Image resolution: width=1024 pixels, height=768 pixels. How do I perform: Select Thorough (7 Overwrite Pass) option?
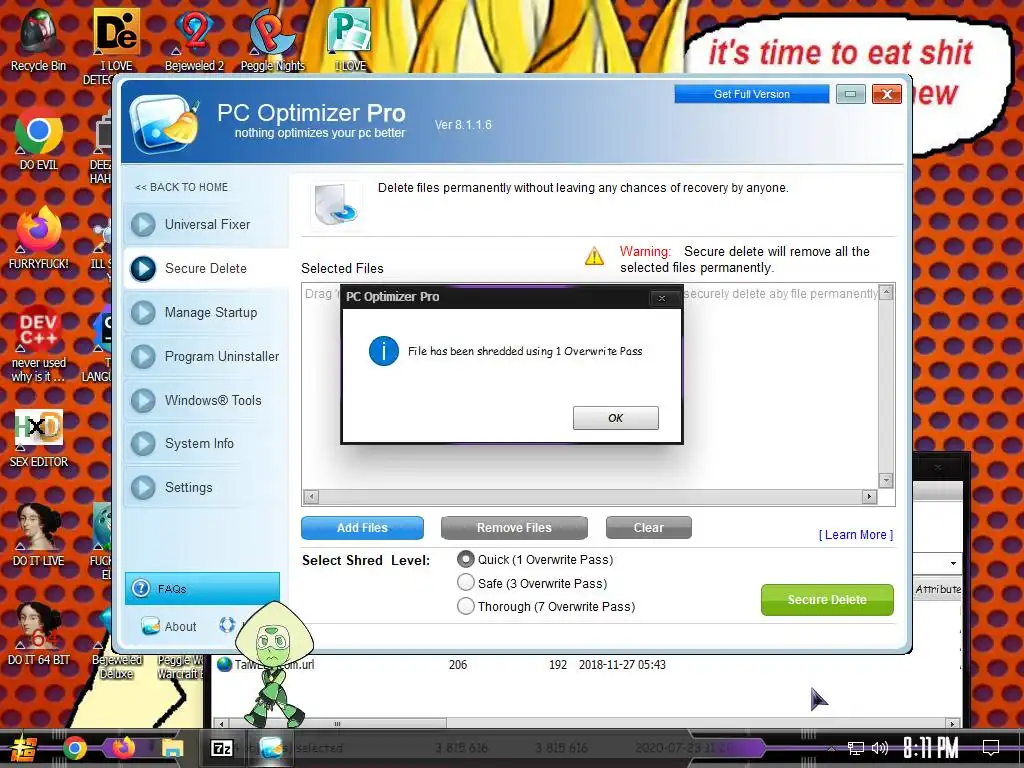466,606
